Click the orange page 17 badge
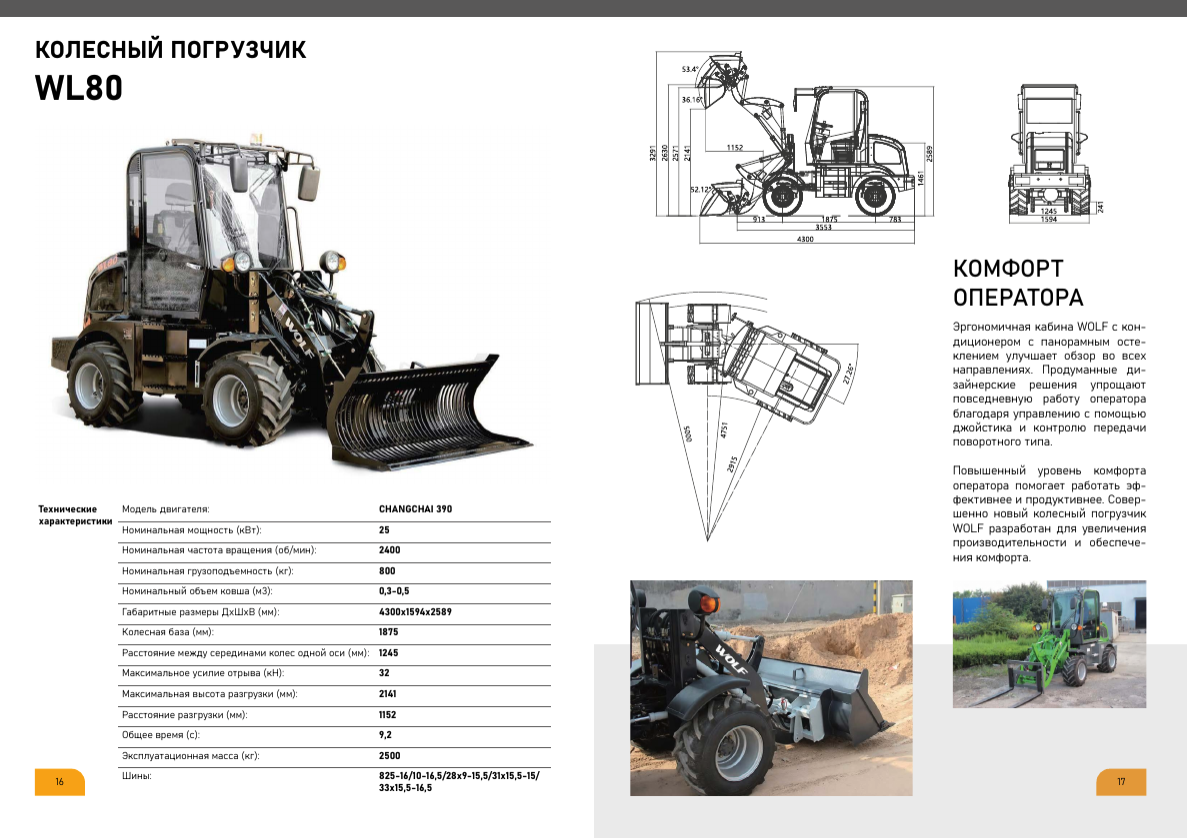Viewport: 1187px width, 838px height. tap(1121, 781)
